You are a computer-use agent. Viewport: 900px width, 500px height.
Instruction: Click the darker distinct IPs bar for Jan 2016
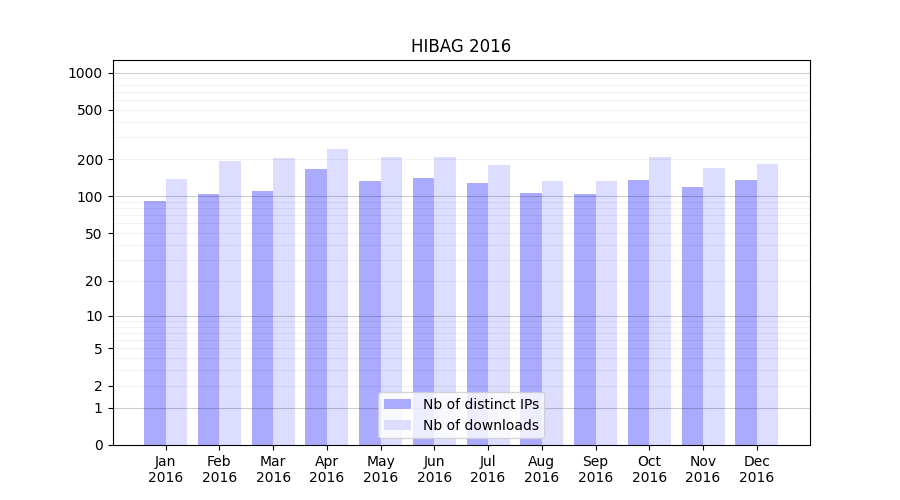pyautogui.click(x=155, y=322)
